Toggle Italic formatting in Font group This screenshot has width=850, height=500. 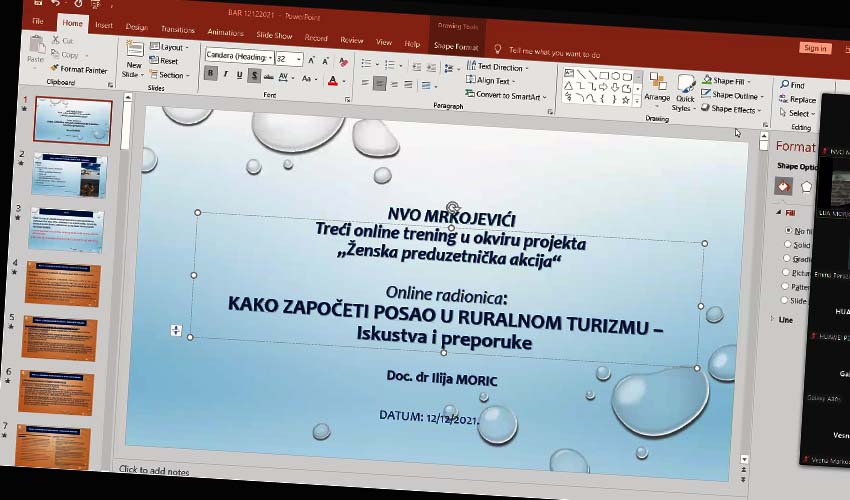point(225,74)
